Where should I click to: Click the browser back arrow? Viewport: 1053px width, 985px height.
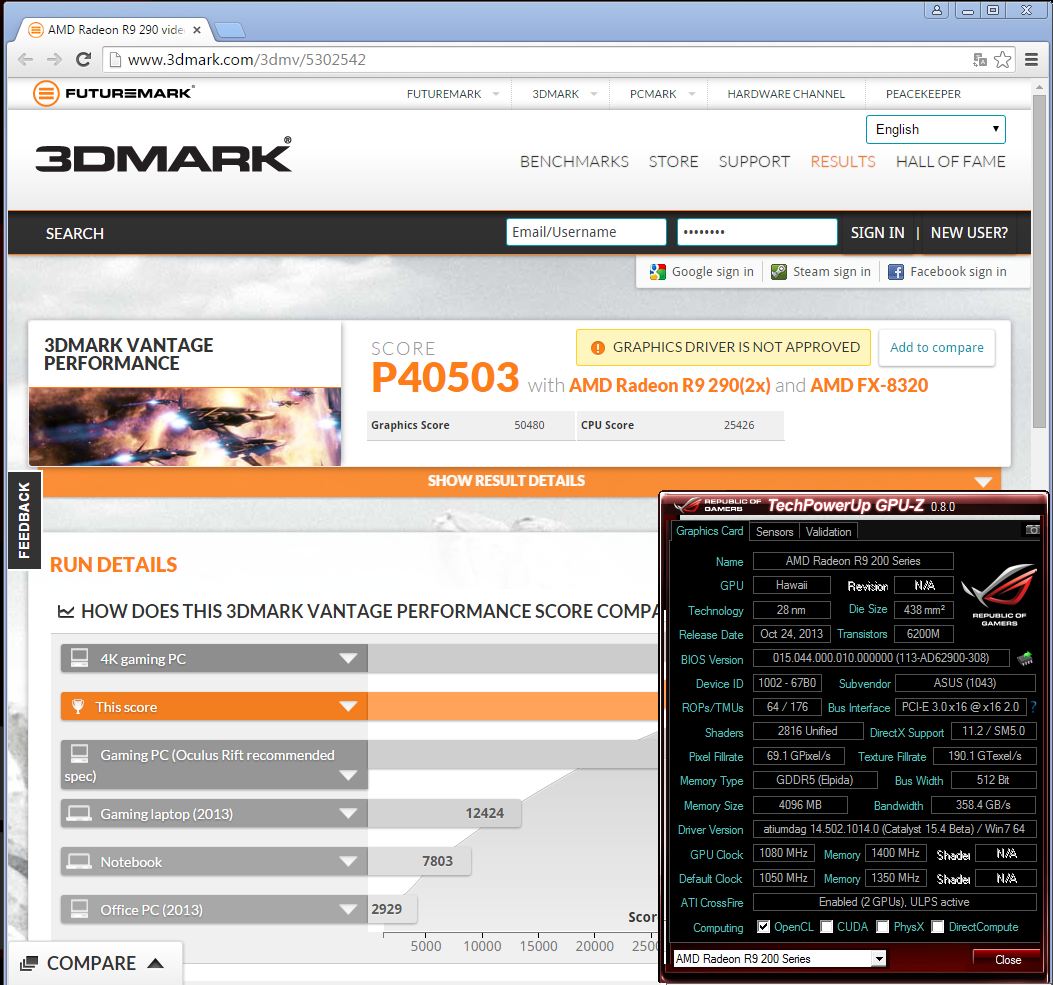[26, 60]
